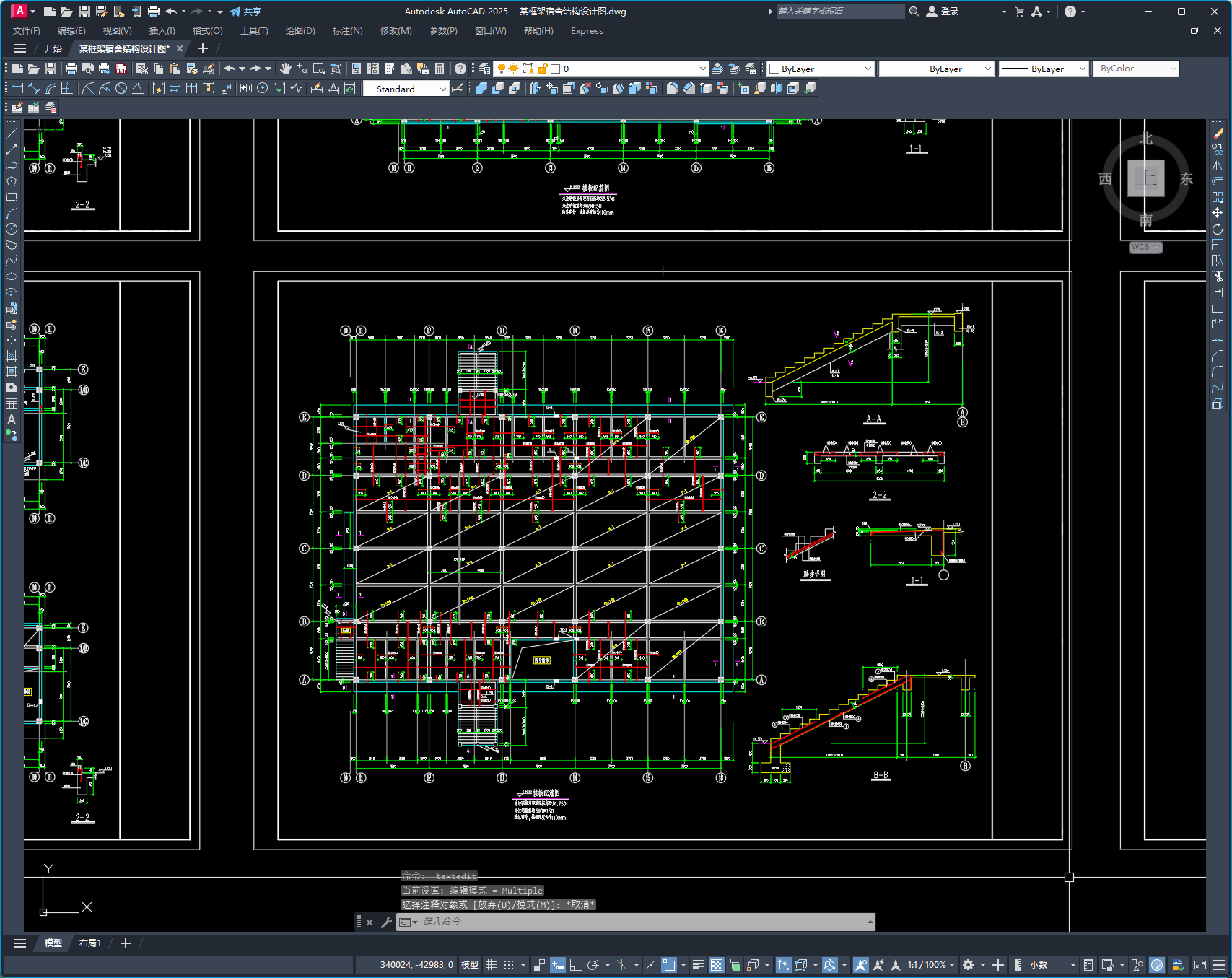Select the Hatch tool
Screen dimensions: 1232x978
tap(12, 356)
